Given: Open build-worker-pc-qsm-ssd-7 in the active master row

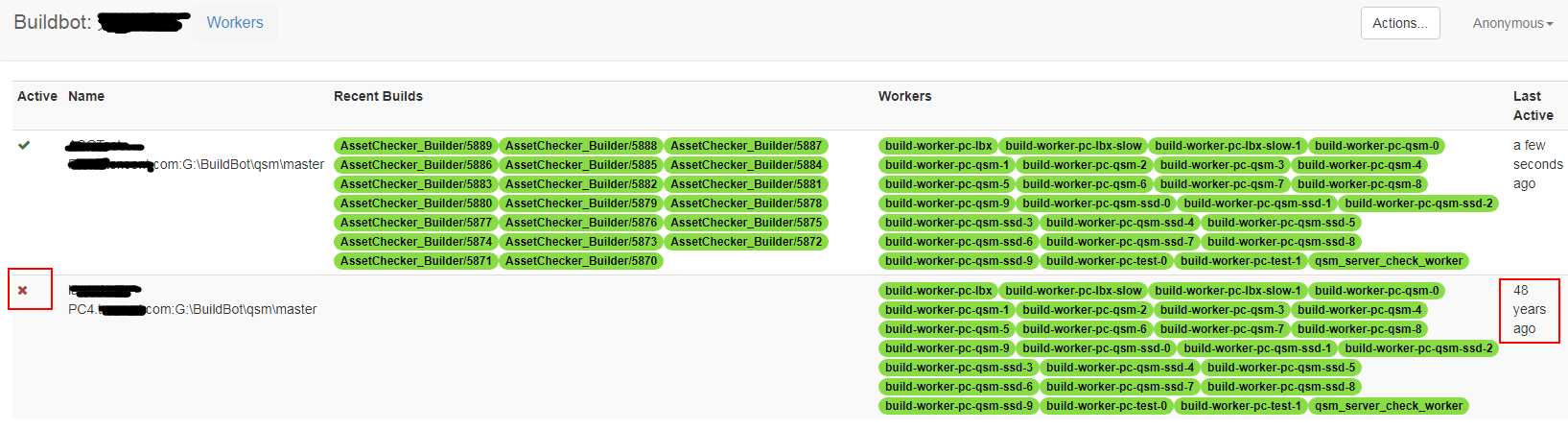Looking at the screenshot, I should [1120, 242].
